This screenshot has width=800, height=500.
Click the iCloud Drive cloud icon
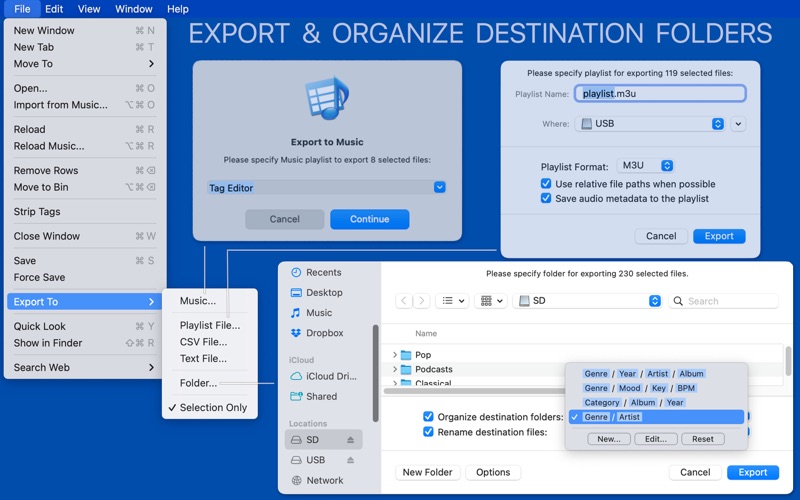(296, 376)
